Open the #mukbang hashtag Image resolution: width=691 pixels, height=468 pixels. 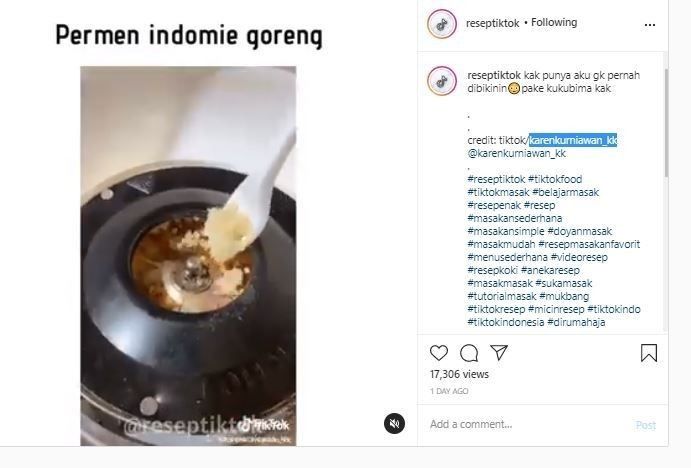(564, 296)
